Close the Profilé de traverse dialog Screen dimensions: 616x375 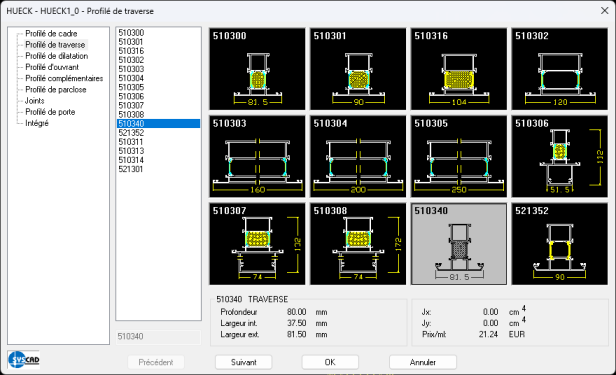pyautogui.click(x=605, y=11)
